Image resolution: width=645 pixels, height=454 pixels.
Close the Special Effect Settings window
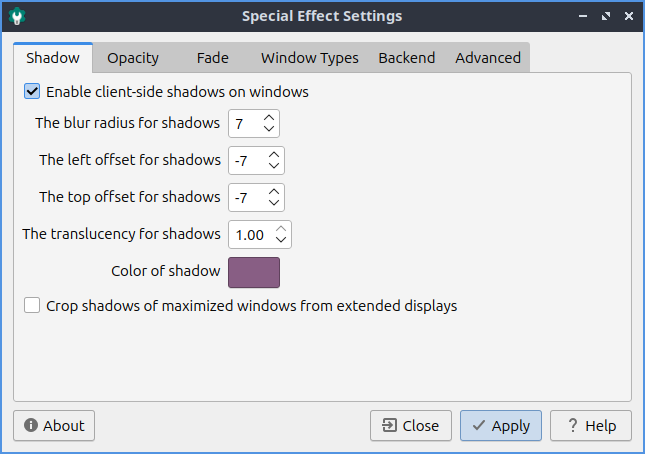coord(627,16)
